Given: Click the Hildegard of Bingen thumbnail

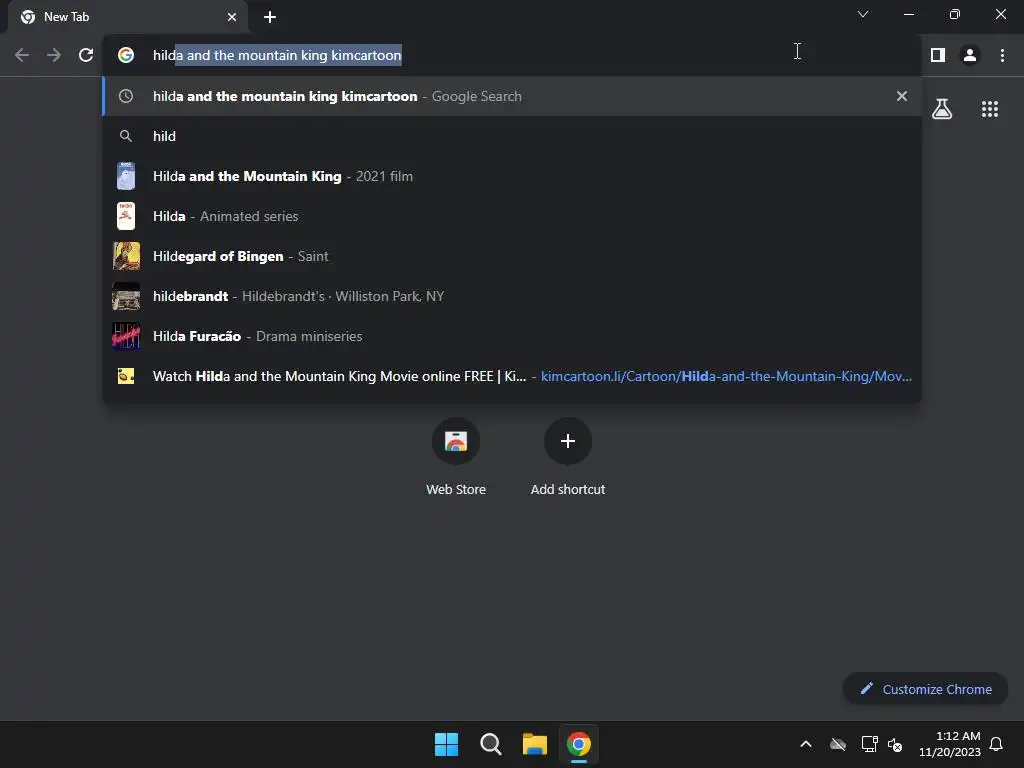Looking at the screenshot, I should point(126,256).
